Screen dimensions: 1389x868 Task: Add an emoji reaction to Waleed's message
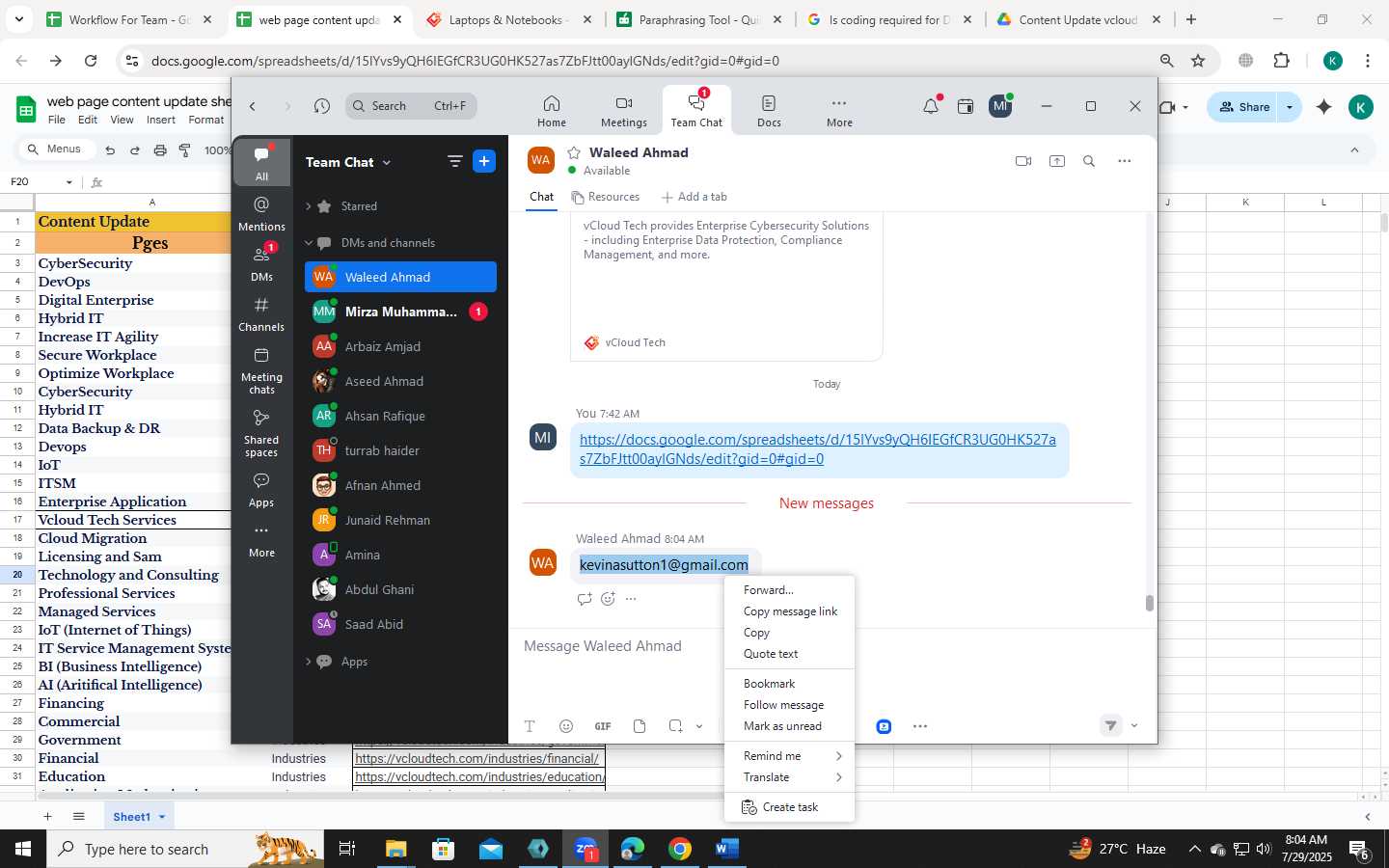(x=608, y=599)
